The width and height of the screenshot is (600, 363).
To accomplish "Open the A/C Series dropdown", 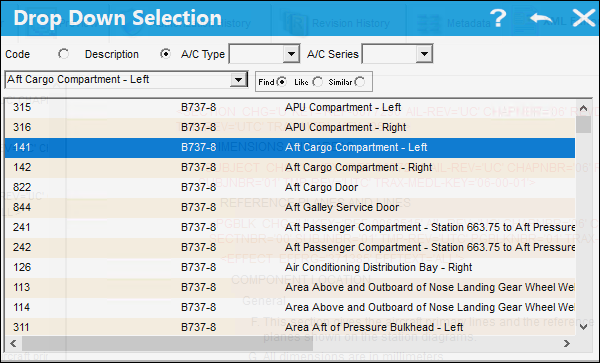I will [424, 54].
